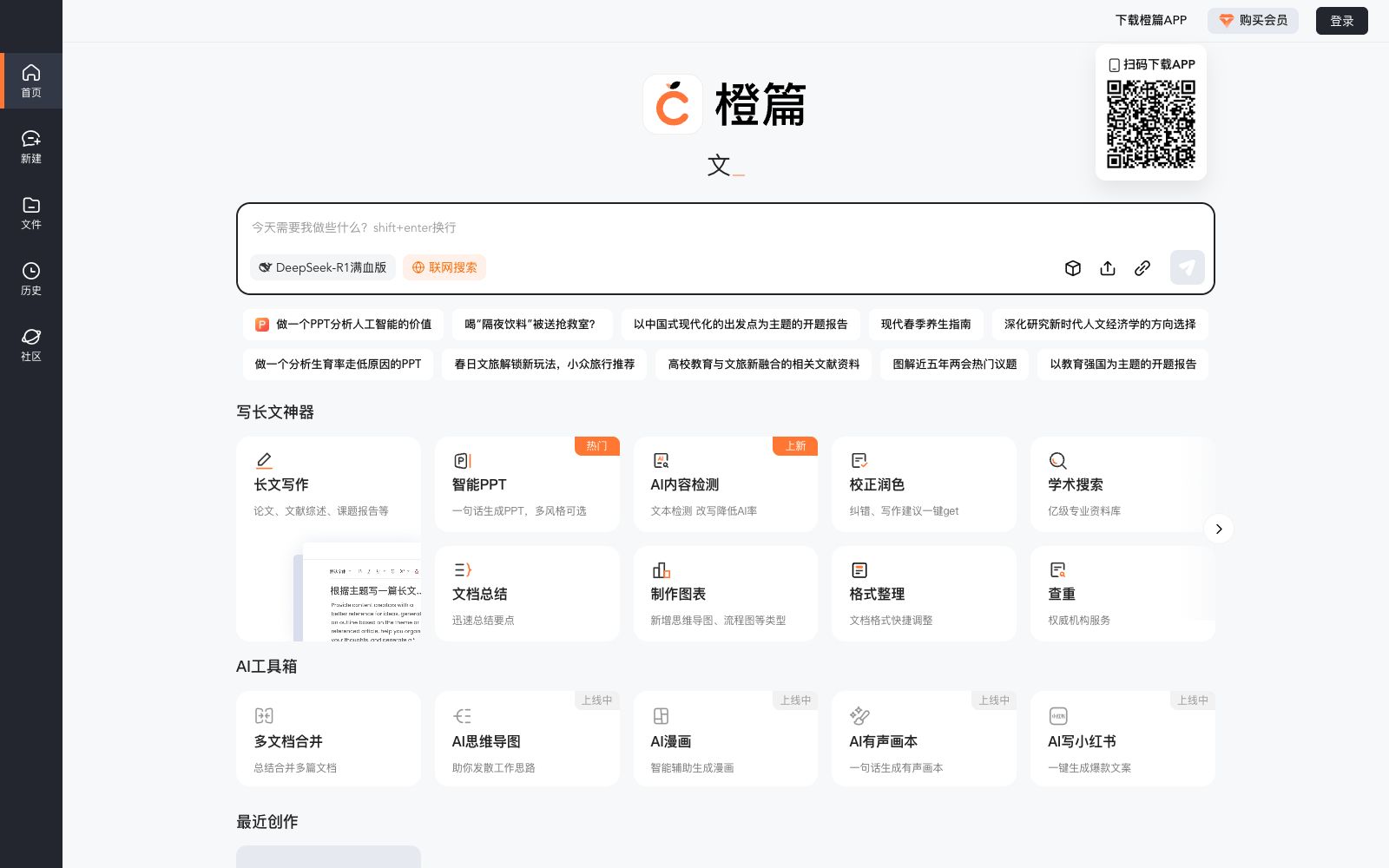This screenshot has width=1389, height=868.
Task: Click the link attachment icon in the input box
Action: (x=1142, y=268)
